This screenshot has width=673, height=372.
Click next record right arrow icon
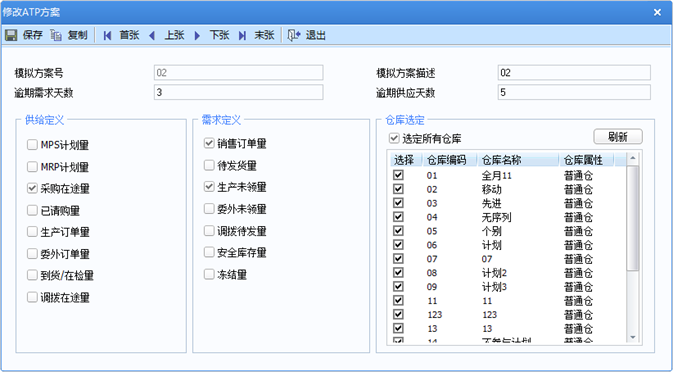click(x=197, y=36)
